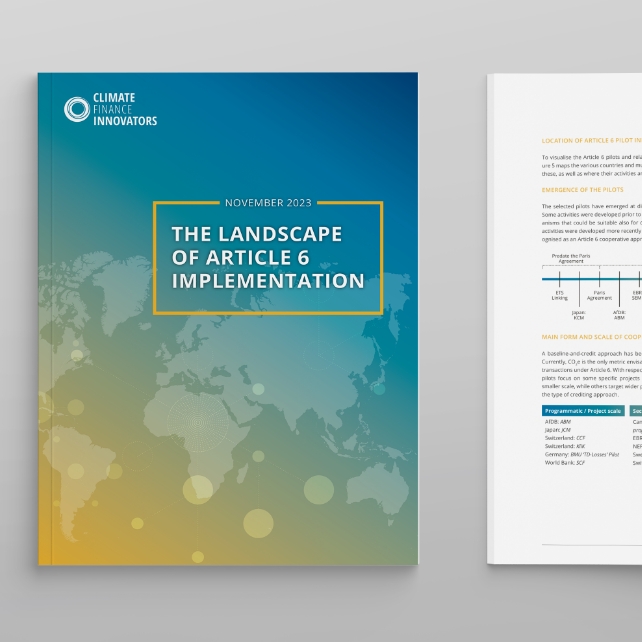Click the 'MAIN FORM AND SCALE OF COOP' heading
Screen dimensions: 642x642
[592, 337]
